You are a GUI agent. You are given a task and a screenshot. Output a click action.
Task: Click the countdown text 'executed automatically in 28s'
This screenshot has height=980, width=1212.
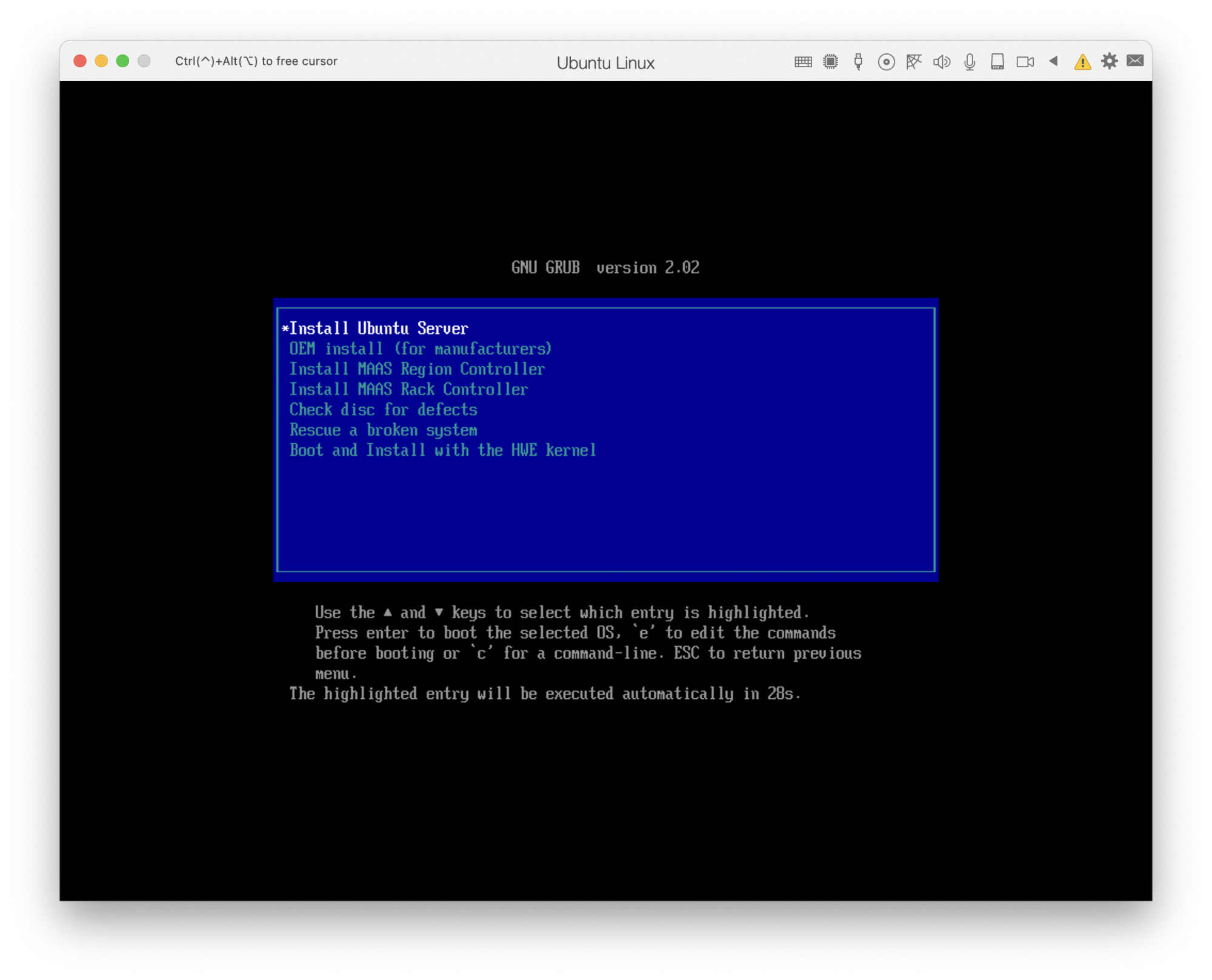point(673,693)
